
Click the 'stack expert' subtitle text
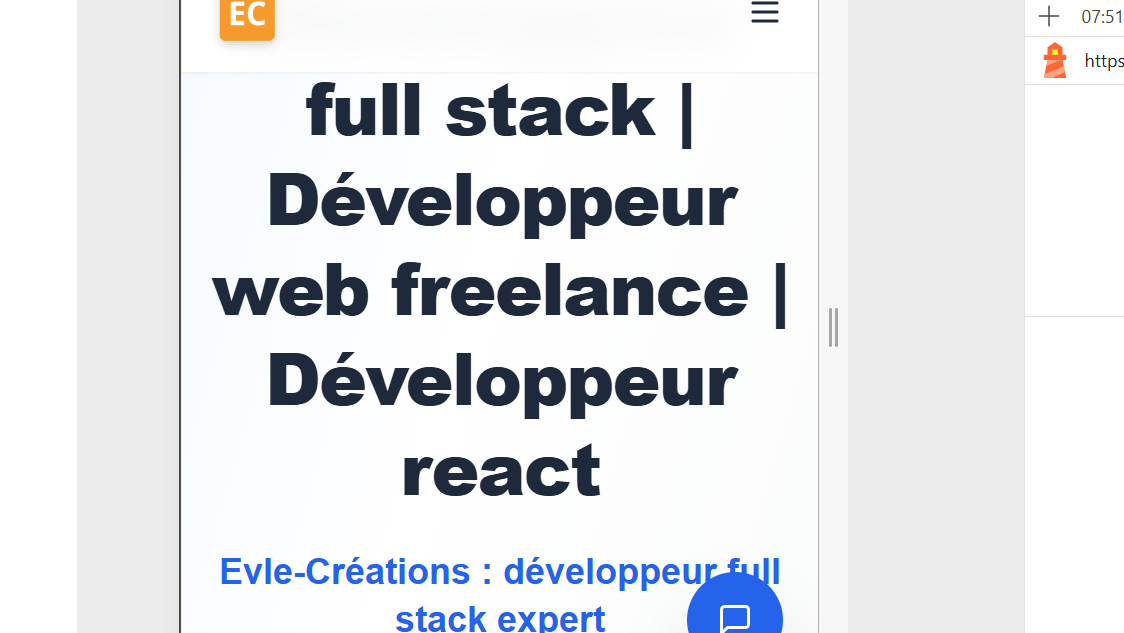click(x=499, y=617)
